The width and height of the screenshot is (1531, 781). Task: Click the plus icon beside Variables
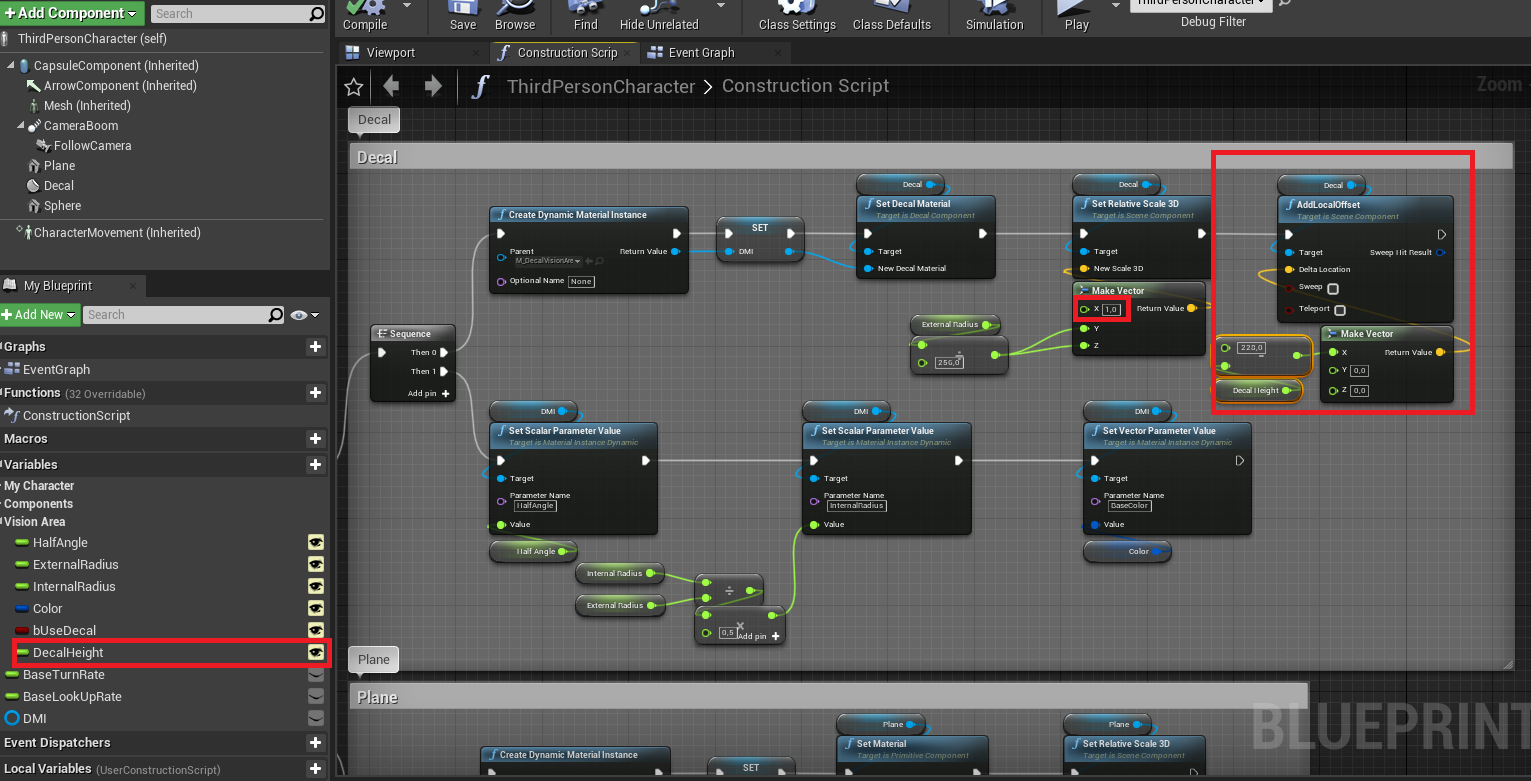(316, 465)
